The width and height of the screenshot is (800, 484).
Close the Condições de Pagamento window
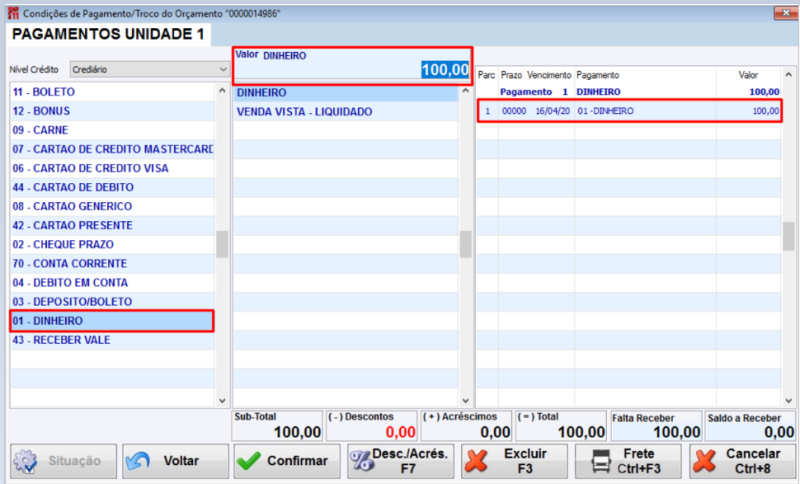pyautogui.click(x=785, y=13)
